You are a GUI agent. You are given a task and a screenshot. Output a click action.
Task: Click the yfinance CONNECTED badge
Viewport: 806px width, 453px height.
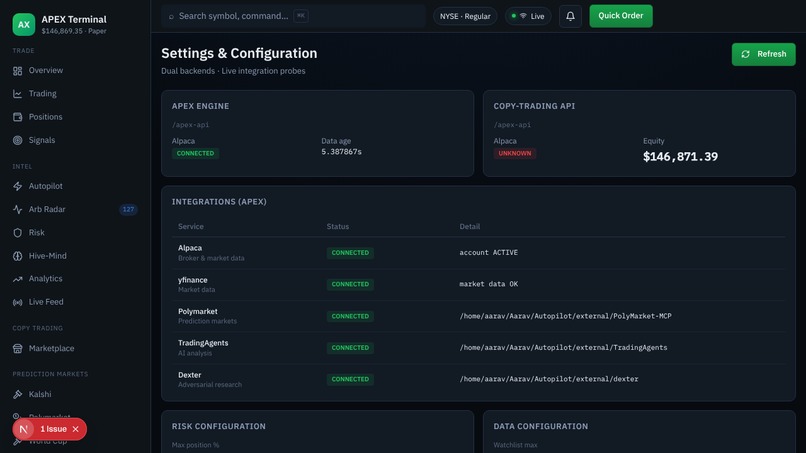click(x=350, y=284)
